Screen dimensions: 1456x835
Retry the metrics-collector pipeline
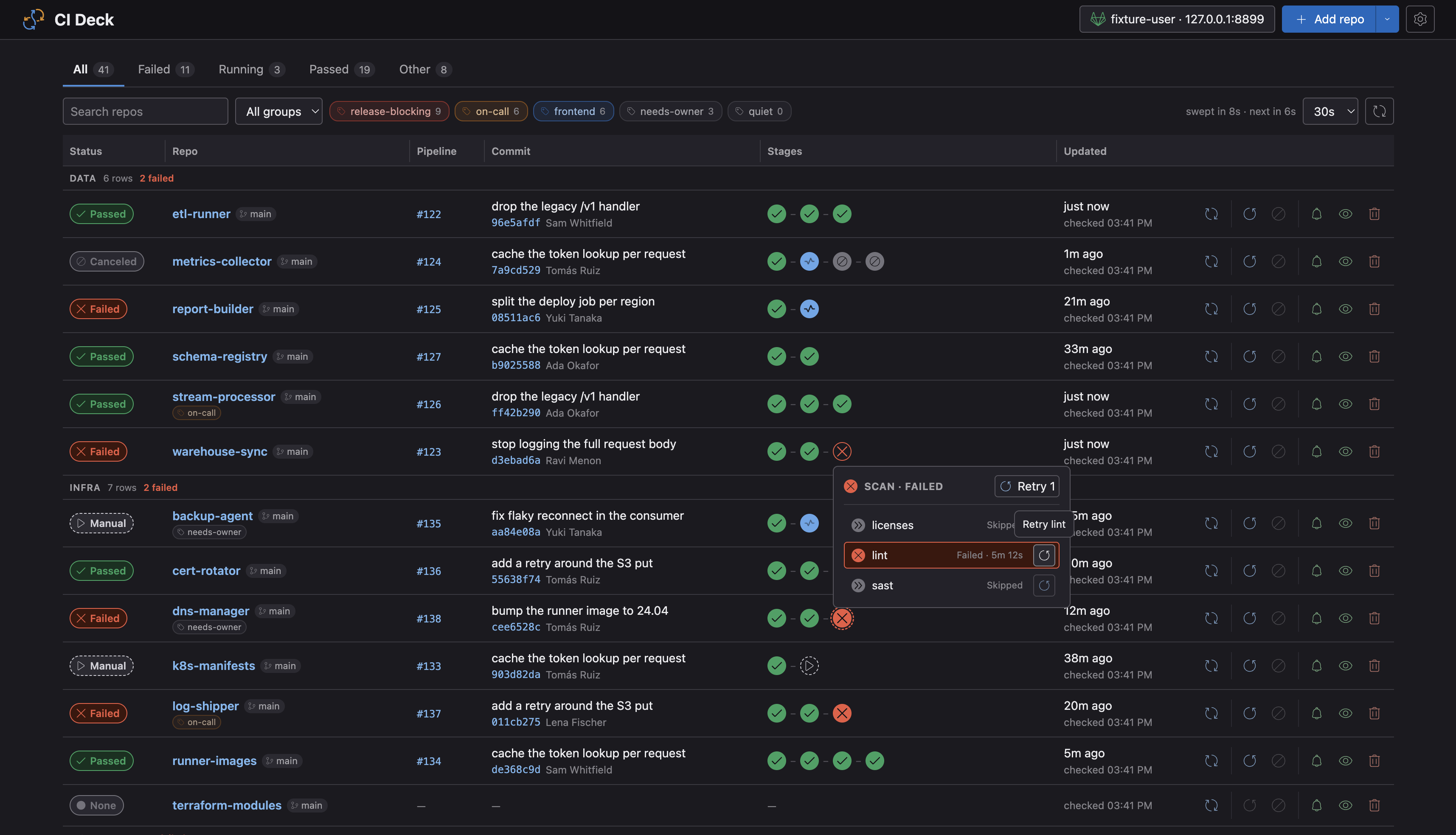click(1249, 261)
